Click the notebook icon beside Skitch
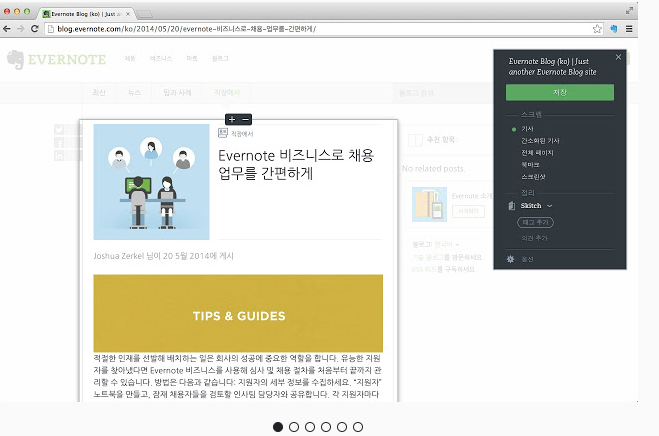Image resolution: width=659 pixels, height=436 pixels. (x=511, y=206)
